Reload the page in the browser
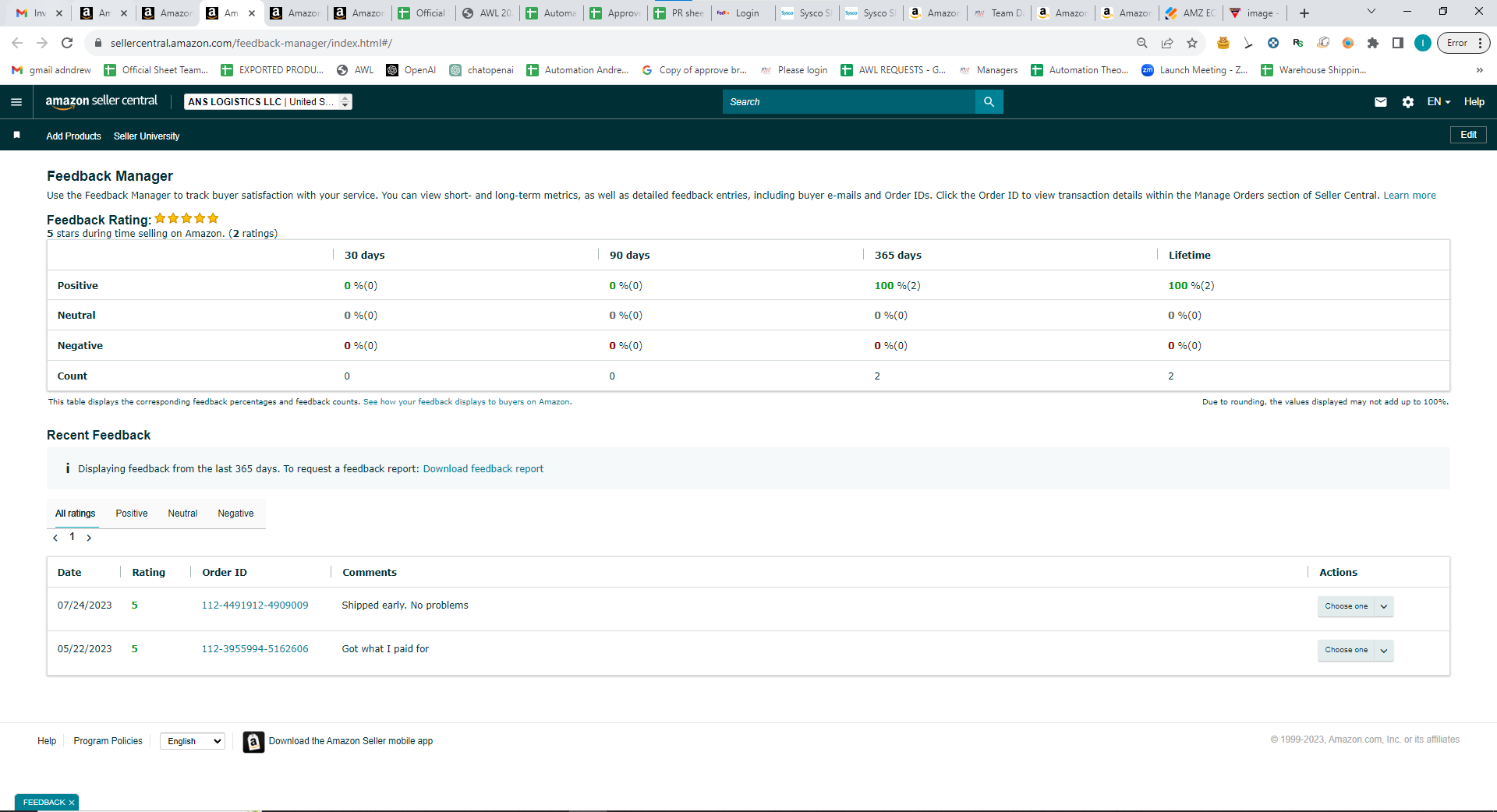The image size is (1497, 812). click(67, 43)
